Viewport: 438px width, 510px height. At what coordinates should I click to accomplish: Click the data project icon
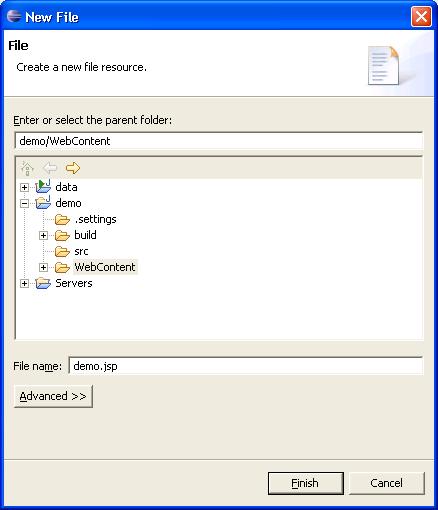click(43, 187)
